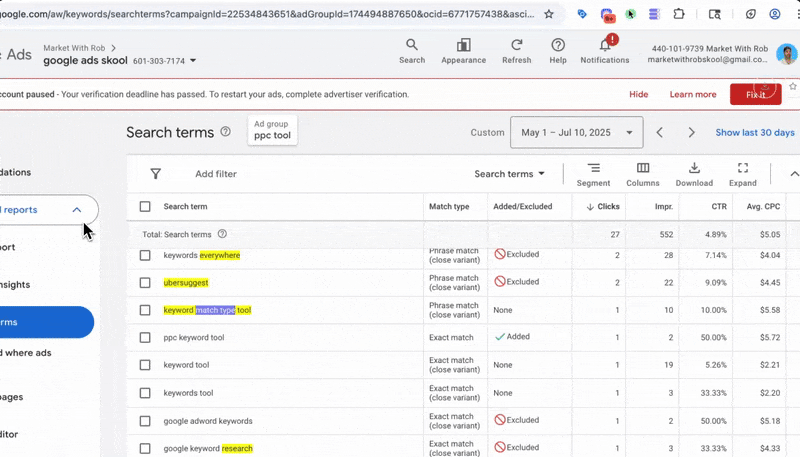Open tab search icon in browser toolbar
The image size is (800, 457).
point(715,14)
